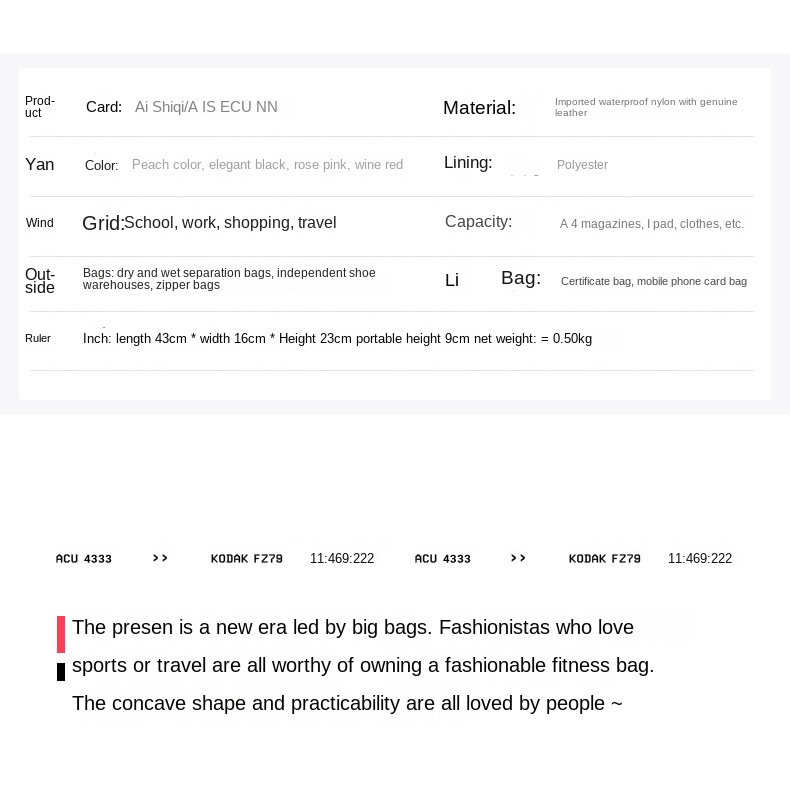
Task: Click the red vertical bar marker
Action: point(61,634)
